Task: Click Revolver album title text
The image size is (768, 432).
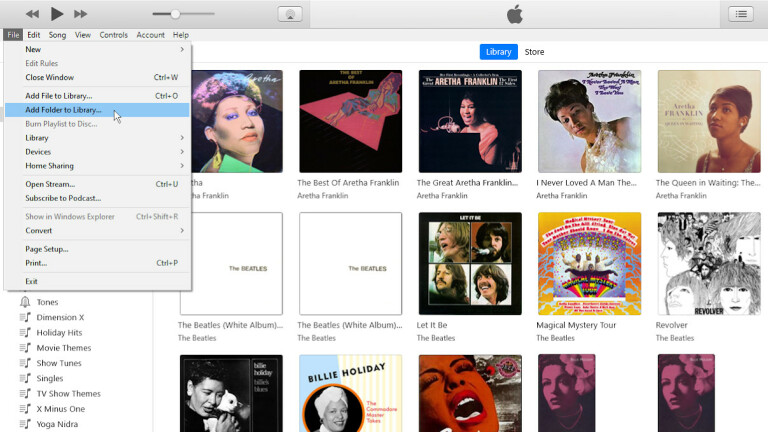Action: tap(672, 325)
